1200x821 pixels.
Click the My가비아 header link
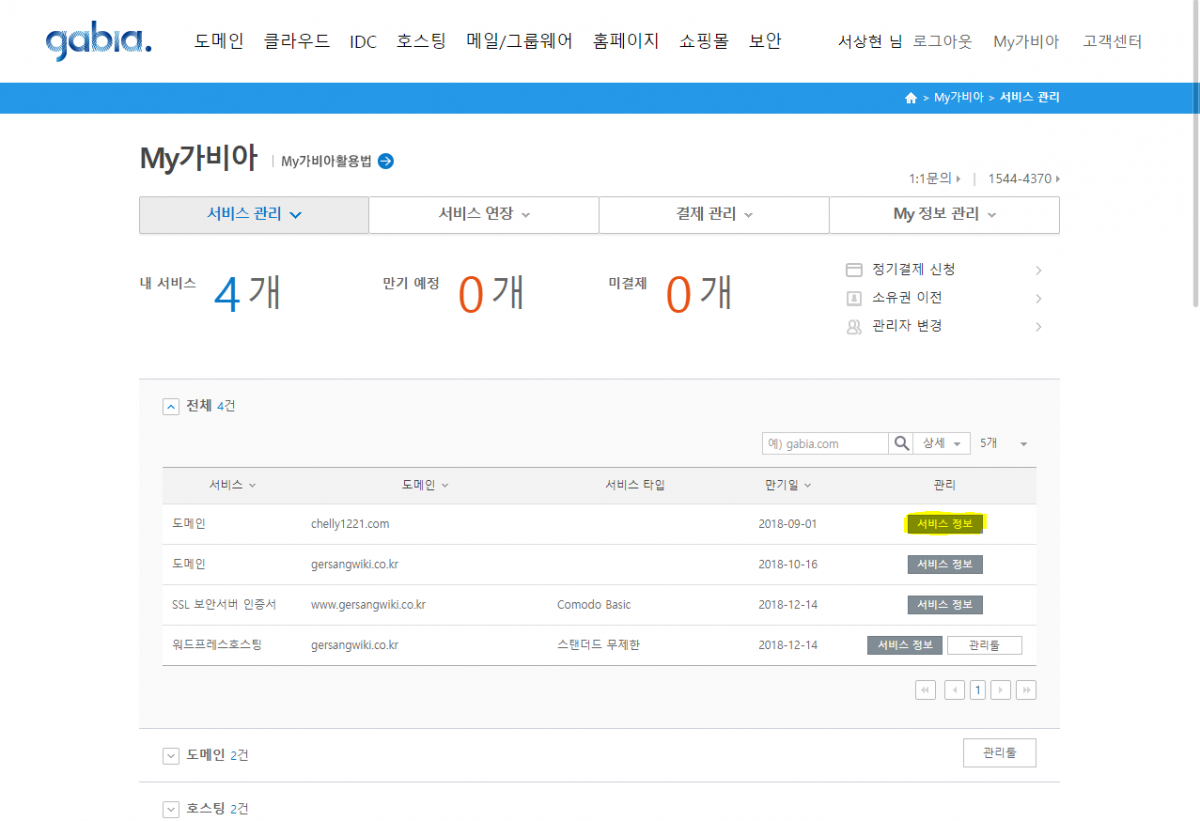tap(1026, 42)
